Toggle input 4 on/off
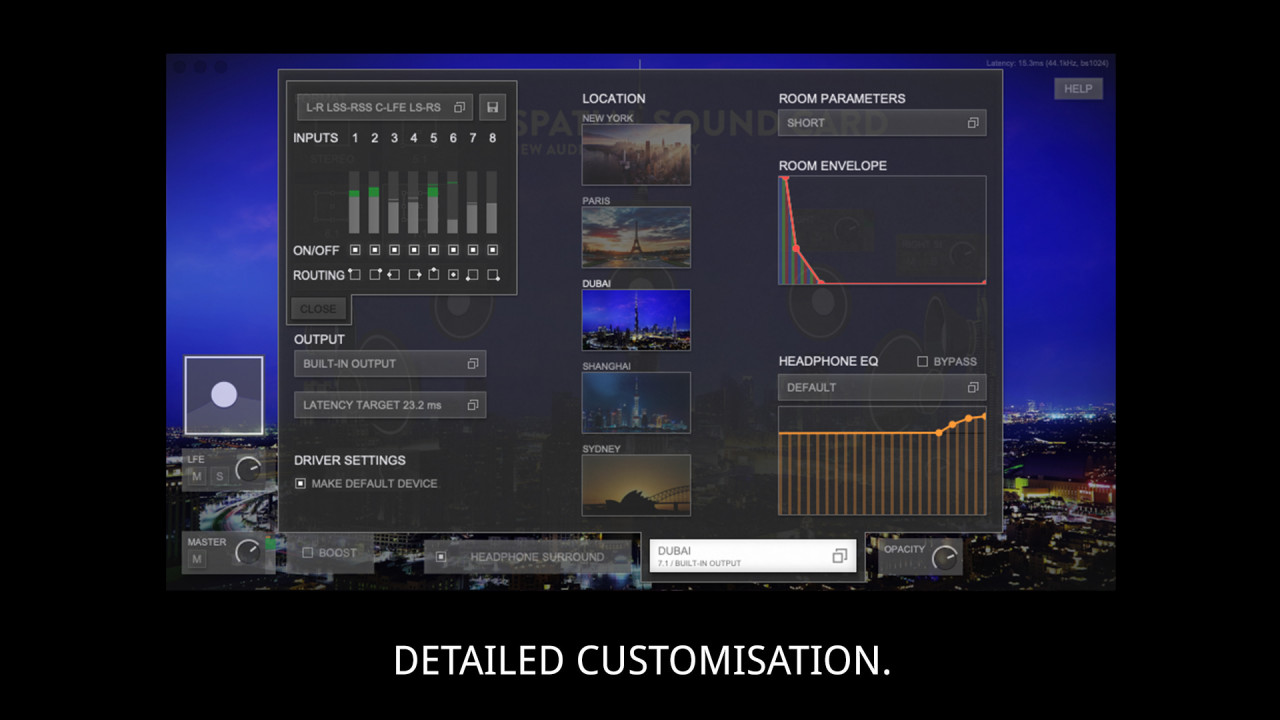1280x720 pixels. (x=414, y=250)
